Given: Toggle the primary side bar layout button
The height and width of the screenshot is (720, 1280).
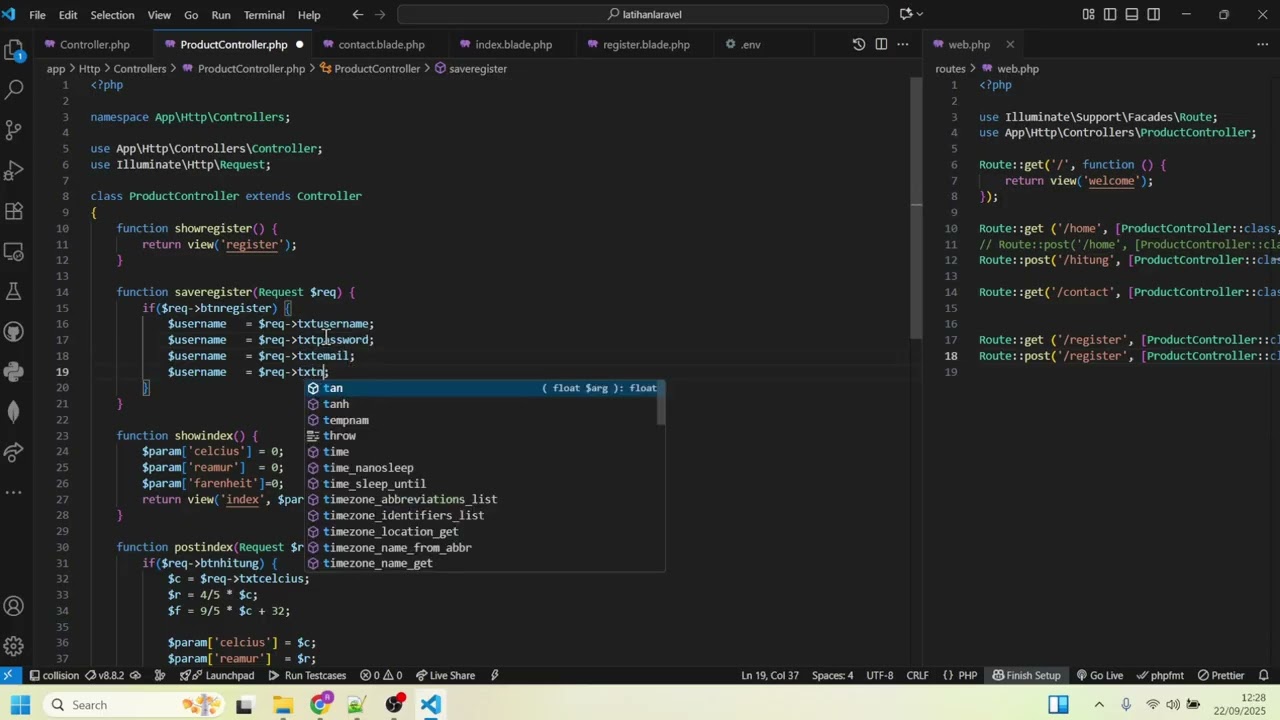Looking at the screenshot, I should click(1110, 15).
